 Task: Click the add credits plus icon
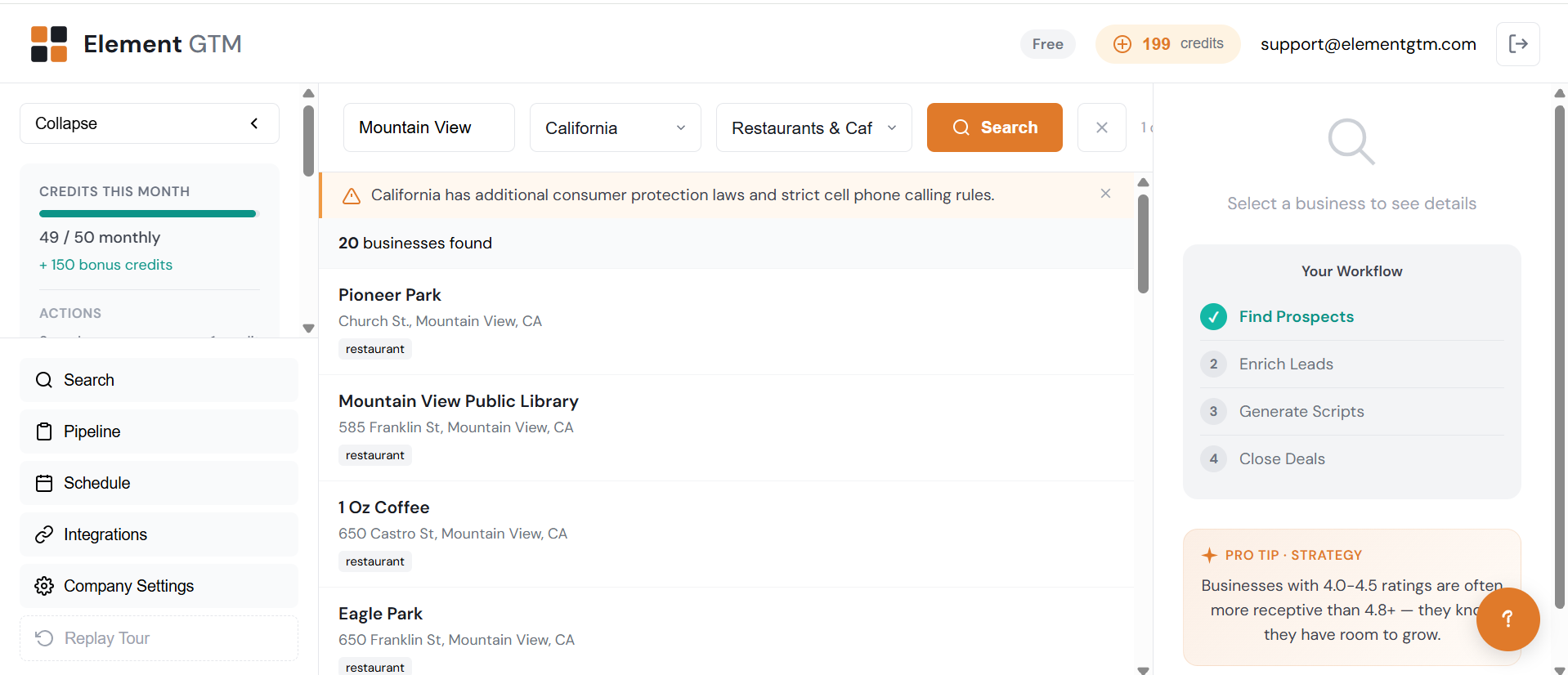click(x=1122, y=44)
